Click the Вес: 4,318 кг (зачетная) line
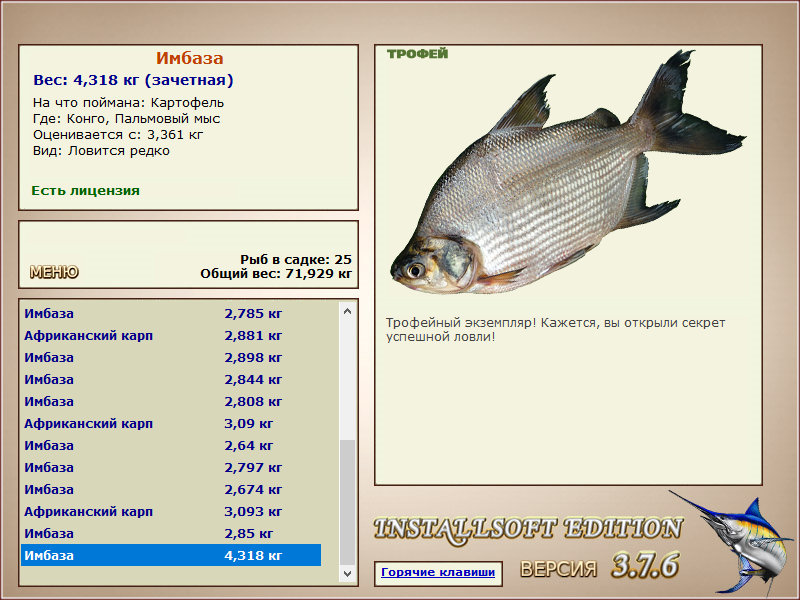The height and width of the screenshot is (600, 800). coord(133,80)
